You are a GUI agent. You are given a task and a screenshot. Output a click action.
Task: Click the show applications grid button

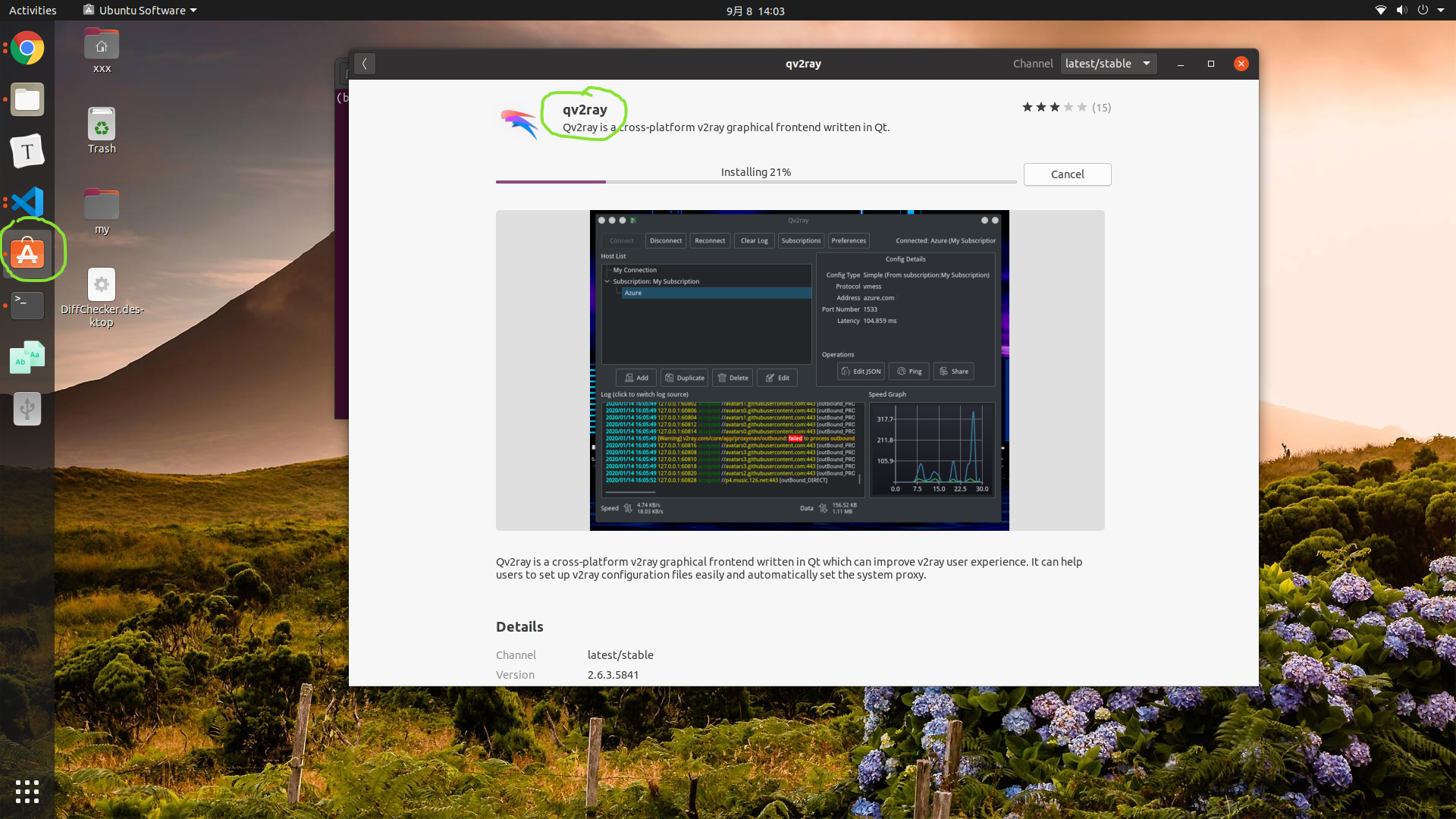27,792
